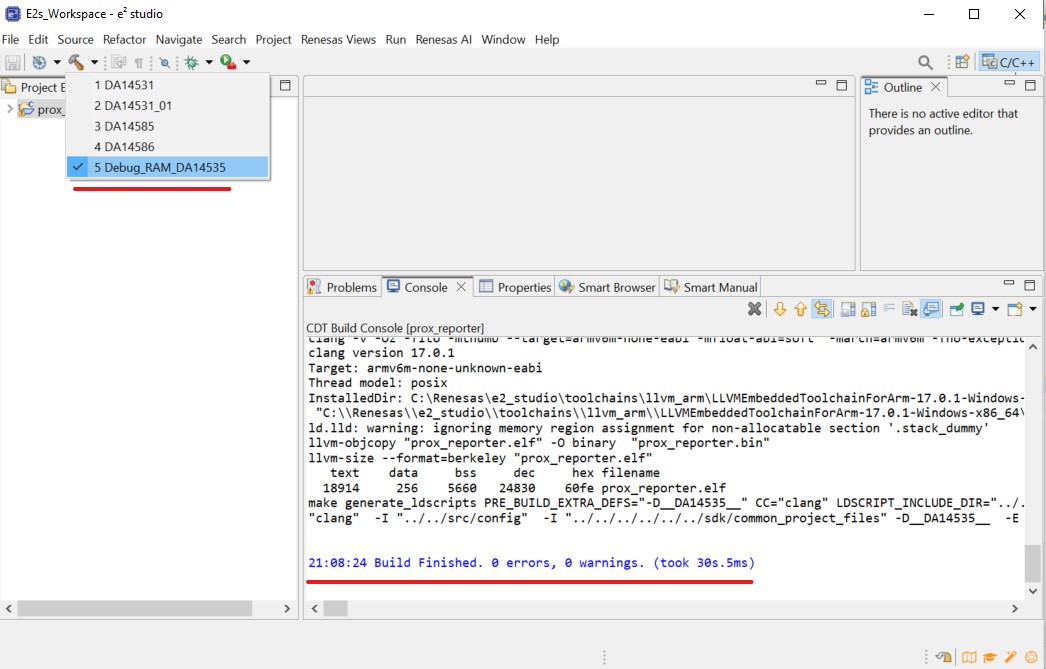
Task: Open dropdown next to Display Selected Console
Action: 995,309
